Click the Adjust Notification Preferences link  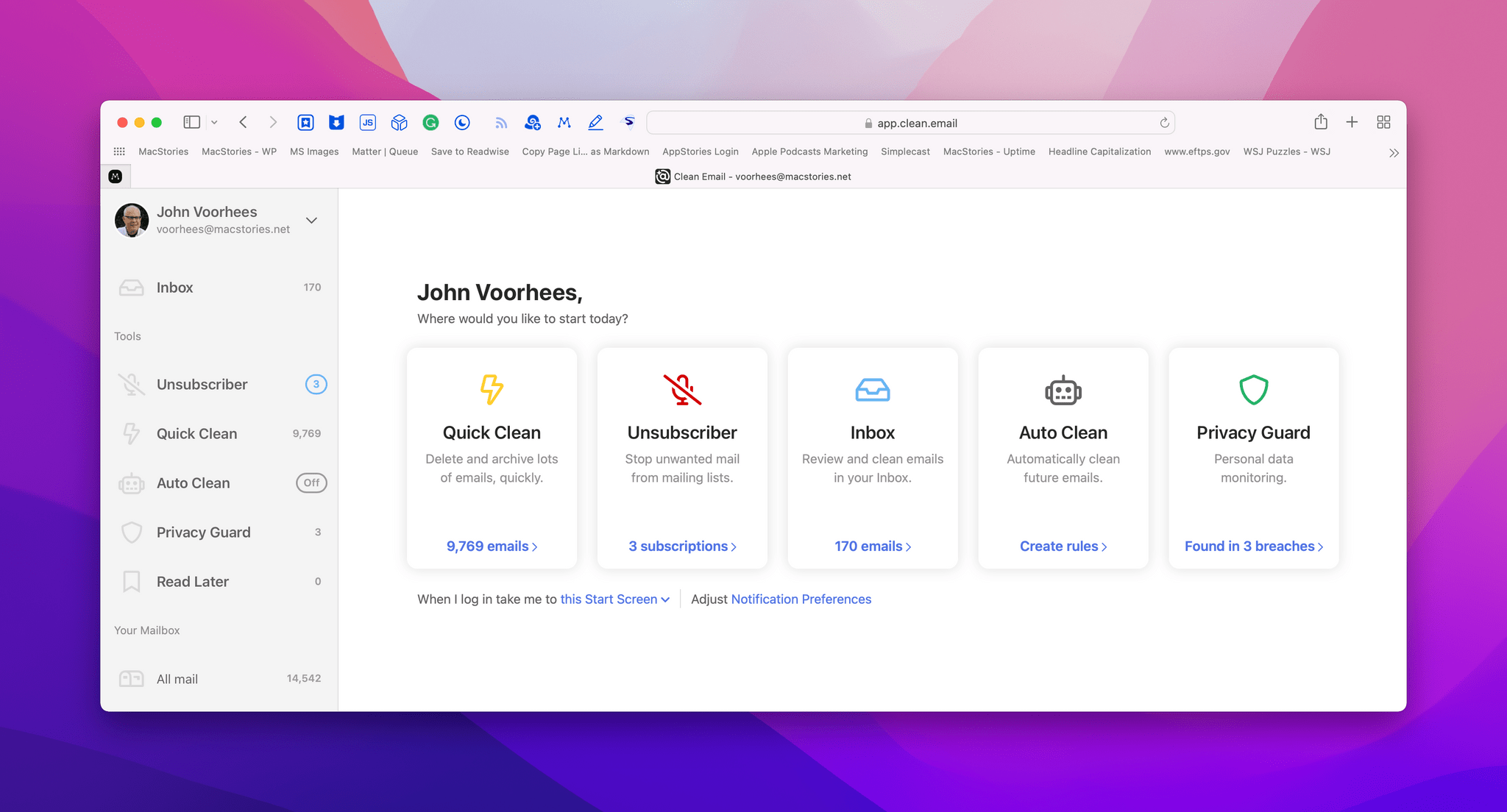[800, 599]
